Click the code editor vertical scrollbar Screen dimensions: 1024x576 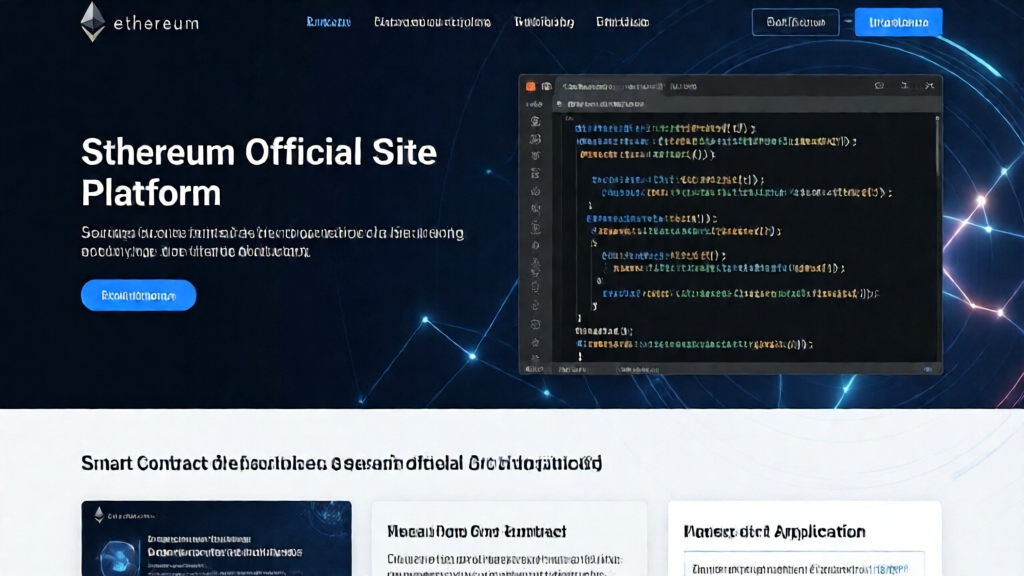pyautogui.click(x=937, y=147)
